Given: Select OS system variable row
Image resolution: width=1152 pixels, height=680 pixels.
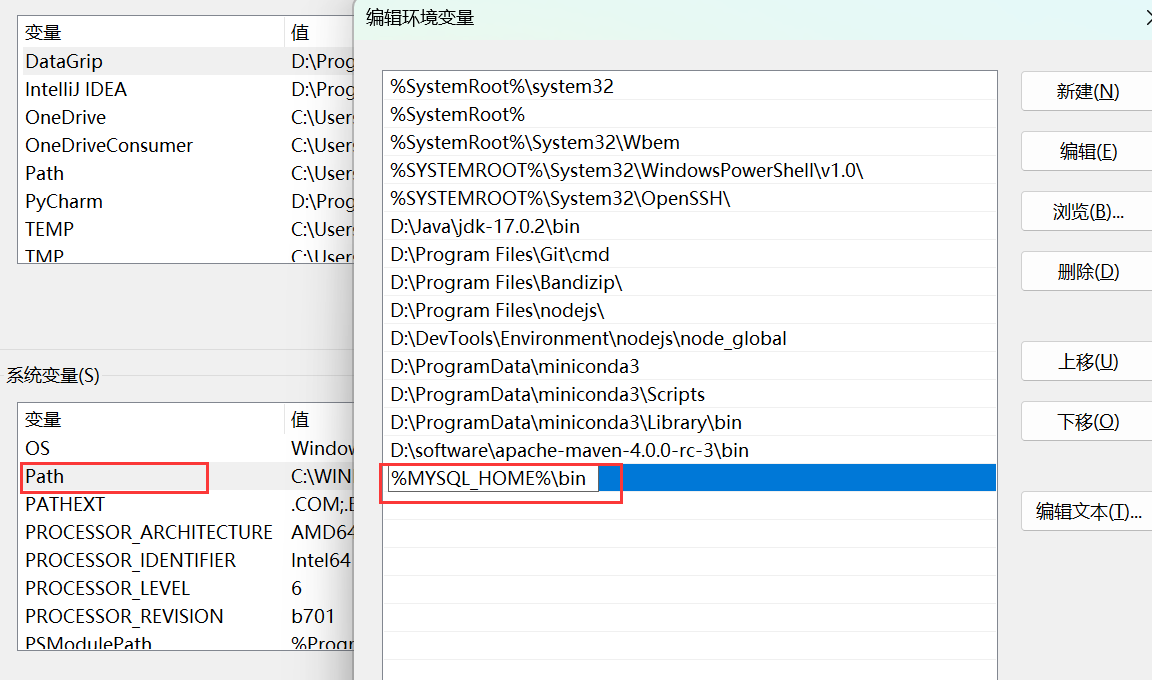Looking at the screenshot, I should 188,448.
